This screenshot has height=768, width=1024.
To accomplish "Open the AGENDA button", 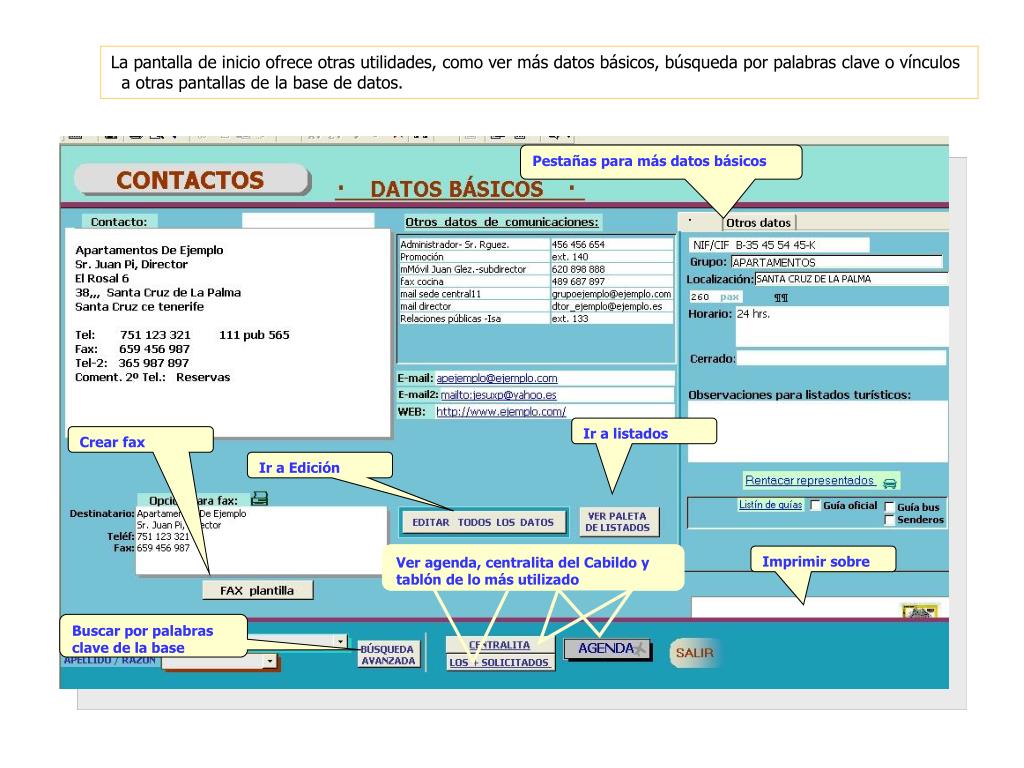I will pos(607,648).
